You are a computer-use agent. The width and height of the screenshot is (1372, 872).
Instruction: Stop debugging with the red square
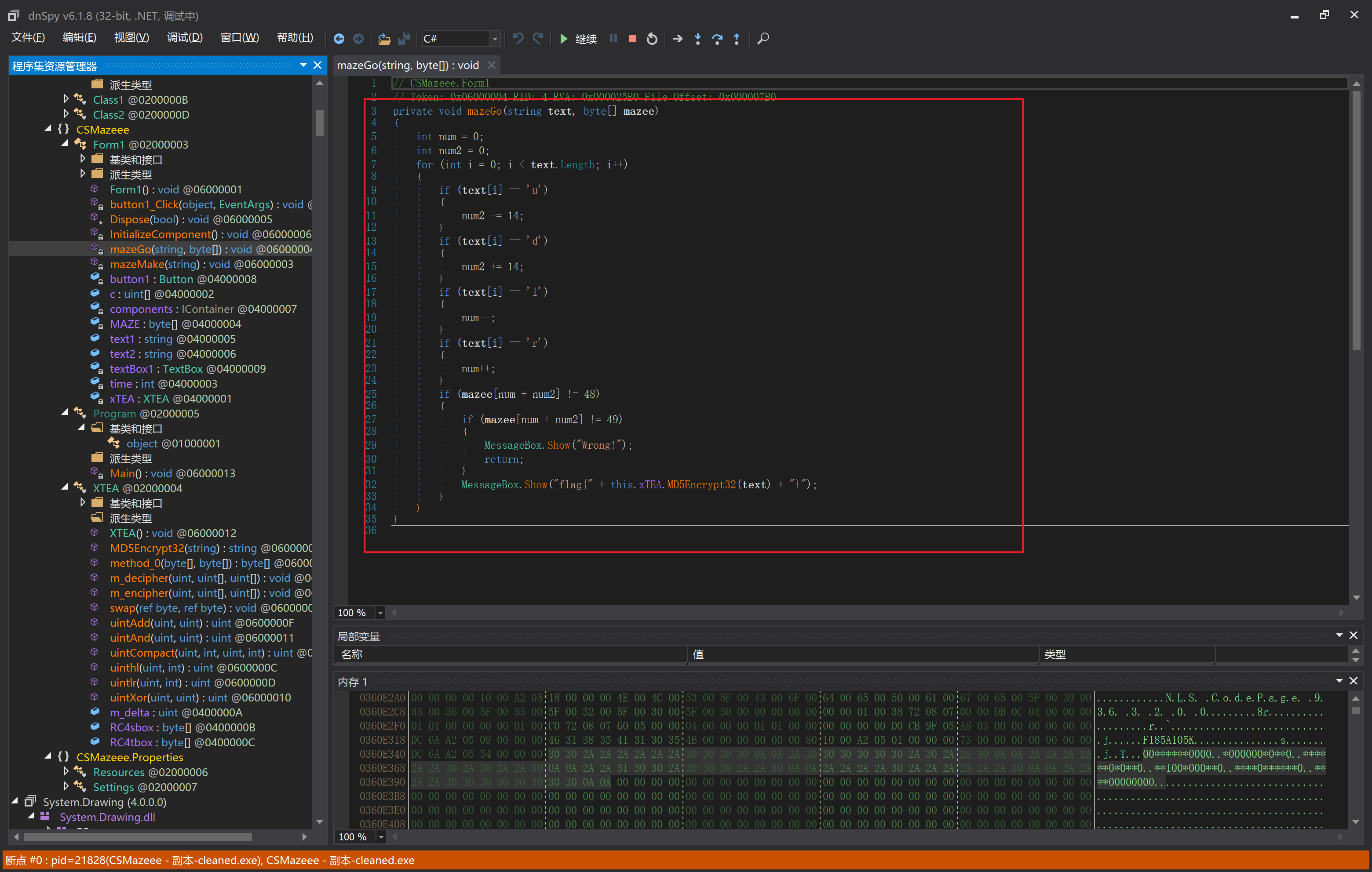(632, 39)
